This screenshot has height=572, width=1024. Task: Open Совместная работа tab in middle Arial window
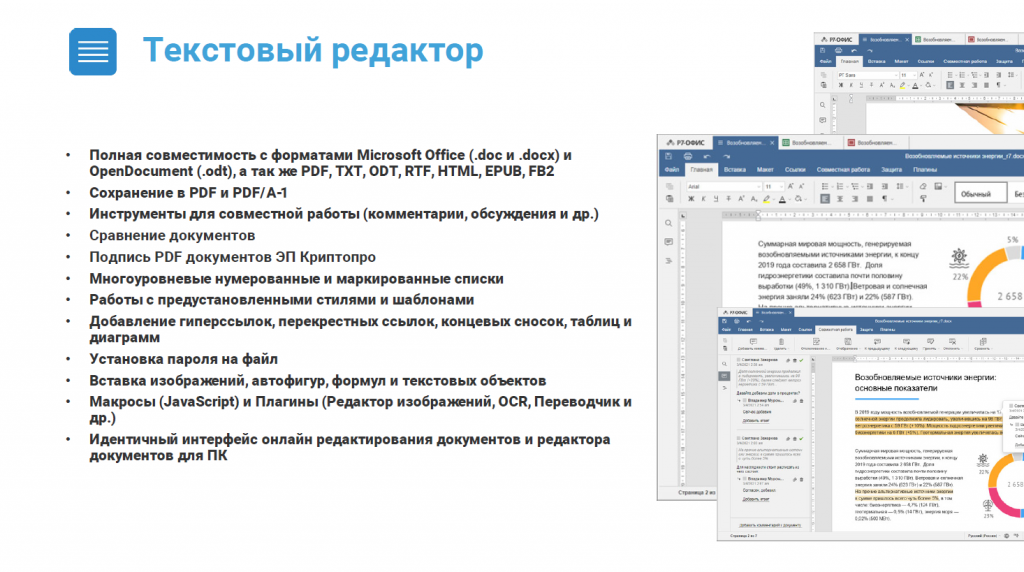[x=843, y=170]
